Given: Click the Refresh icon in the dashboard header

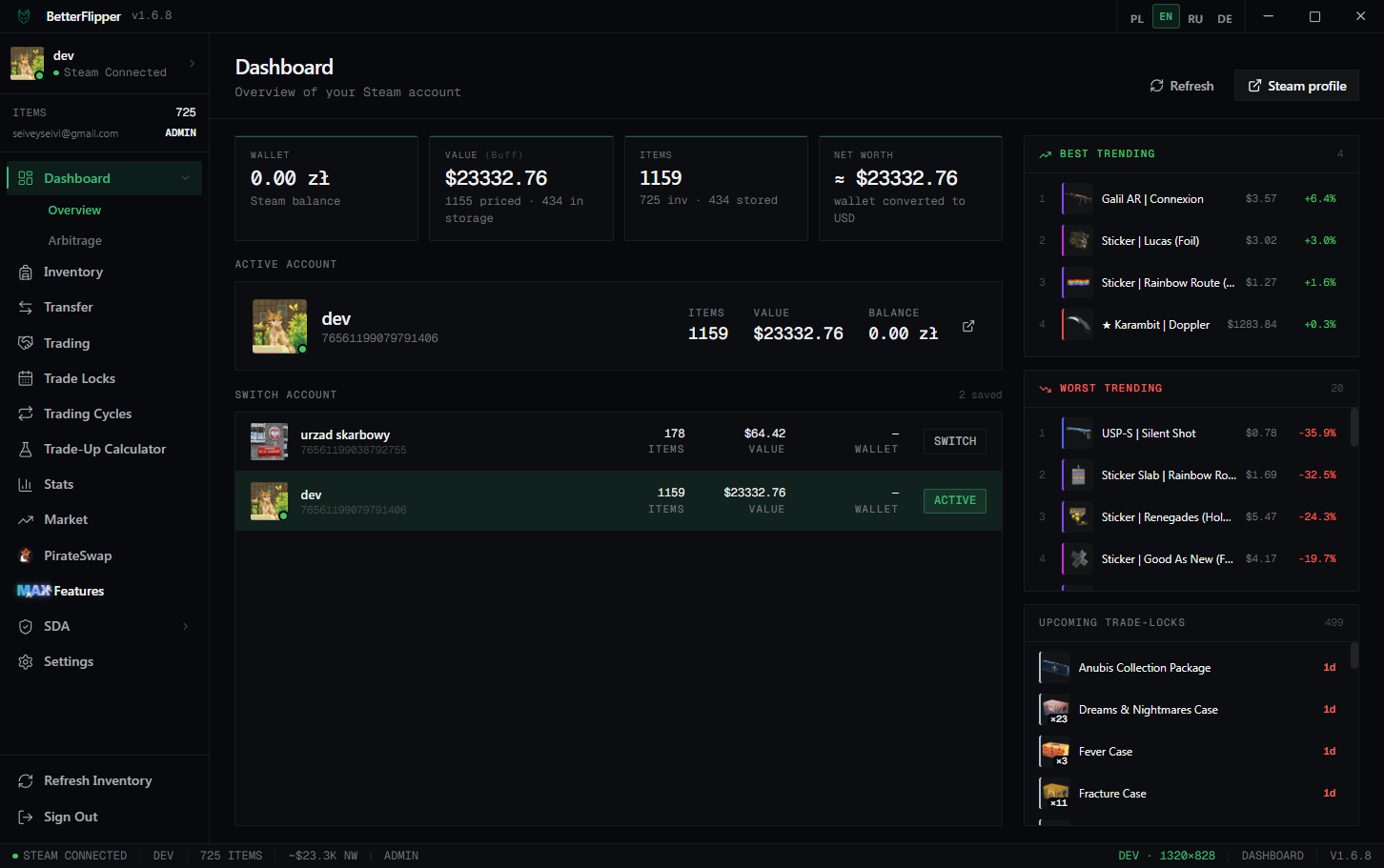Looking at the screenshot, I should (x=1156, y=86).
